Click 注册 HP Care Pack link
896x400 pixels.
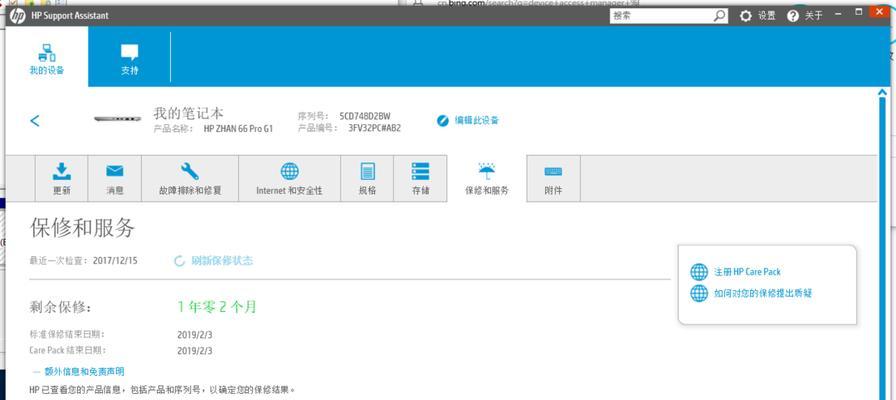click(747, 272)
